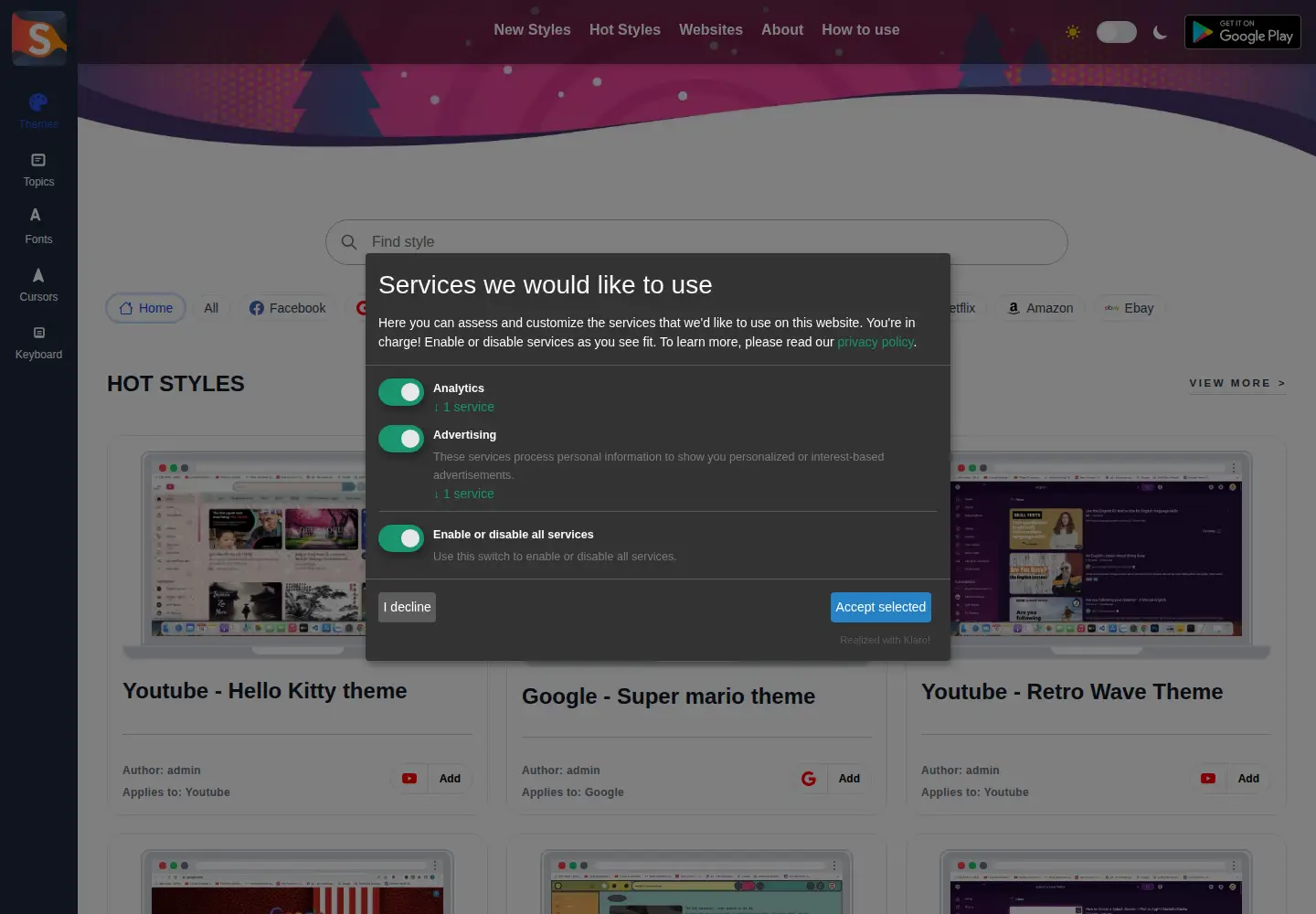Expand the Advertising 1 service list

(x=464, y=494)
